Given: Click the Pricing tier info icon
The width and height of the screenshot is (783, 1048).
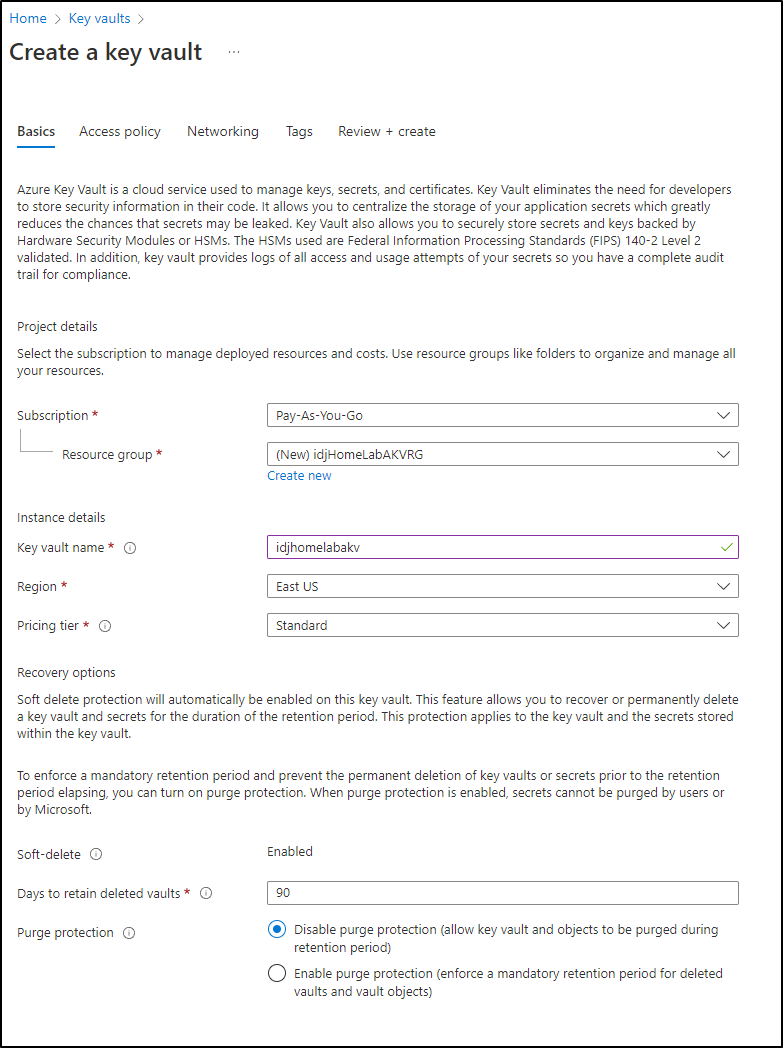Looking at the screenshot, I should click(x=105, y=626).
